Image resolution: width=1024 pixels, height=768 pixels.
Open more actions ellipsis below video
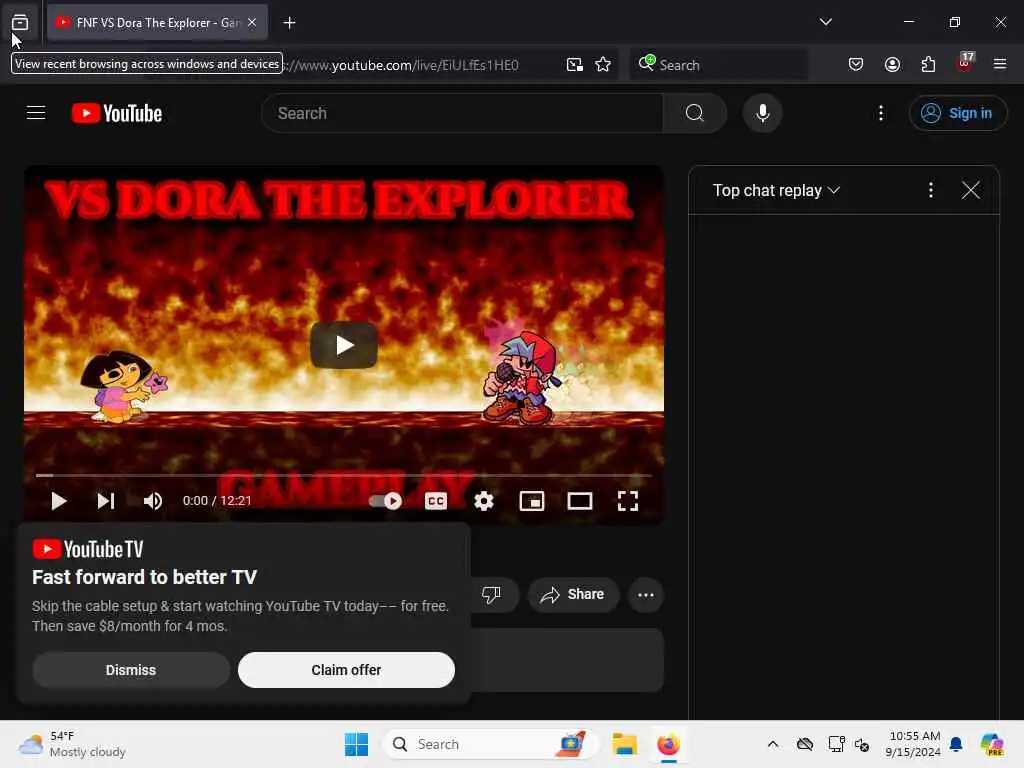pyautogui.click(x=645, y=594)
